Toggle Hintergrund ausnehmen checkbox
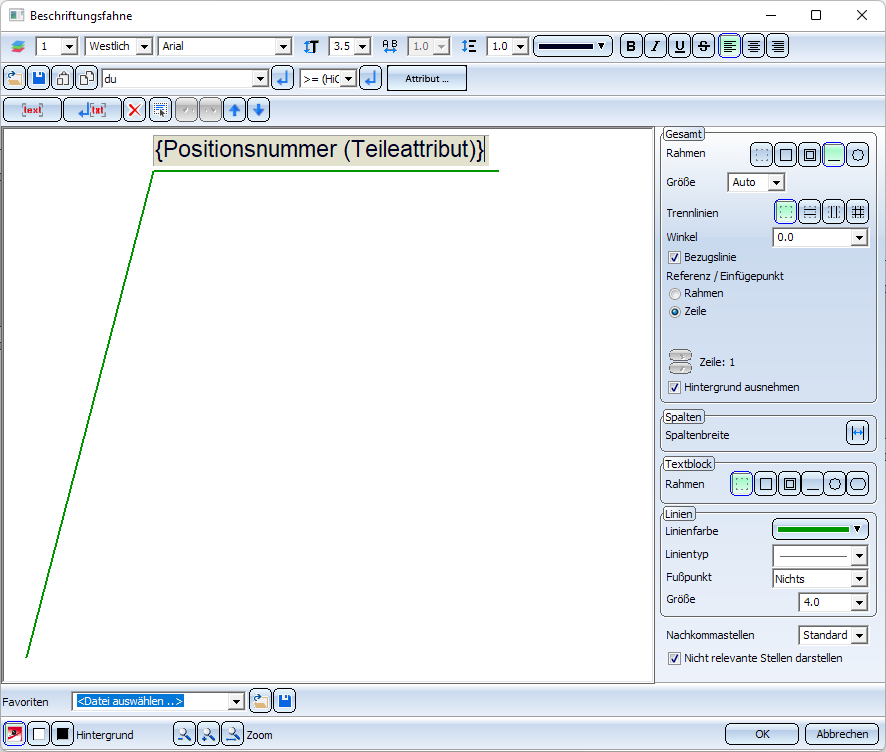The image size is (886, 752). click(675, 388)
